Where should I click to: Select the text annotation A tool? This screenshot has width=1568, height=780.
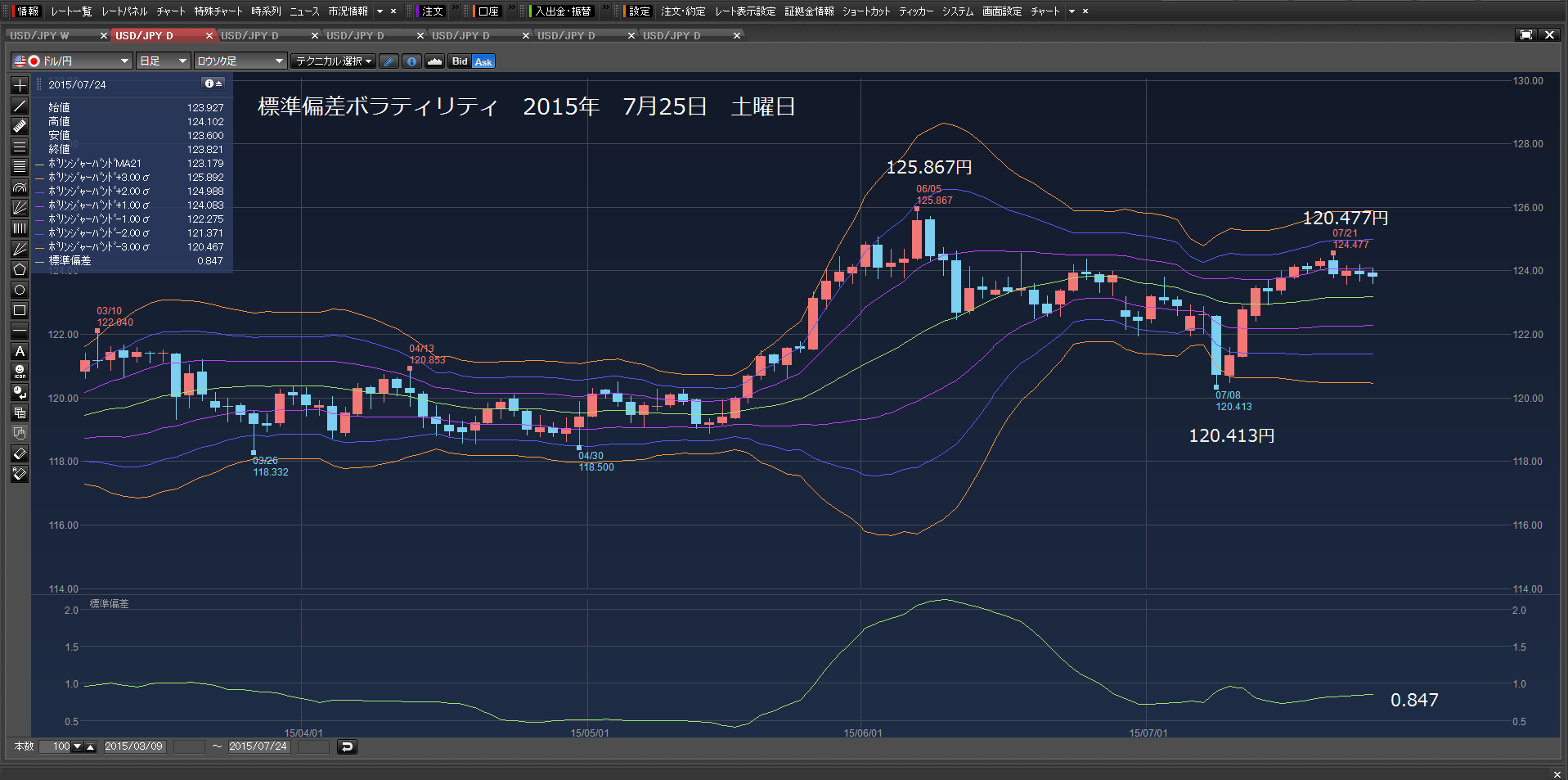(20, 351)
